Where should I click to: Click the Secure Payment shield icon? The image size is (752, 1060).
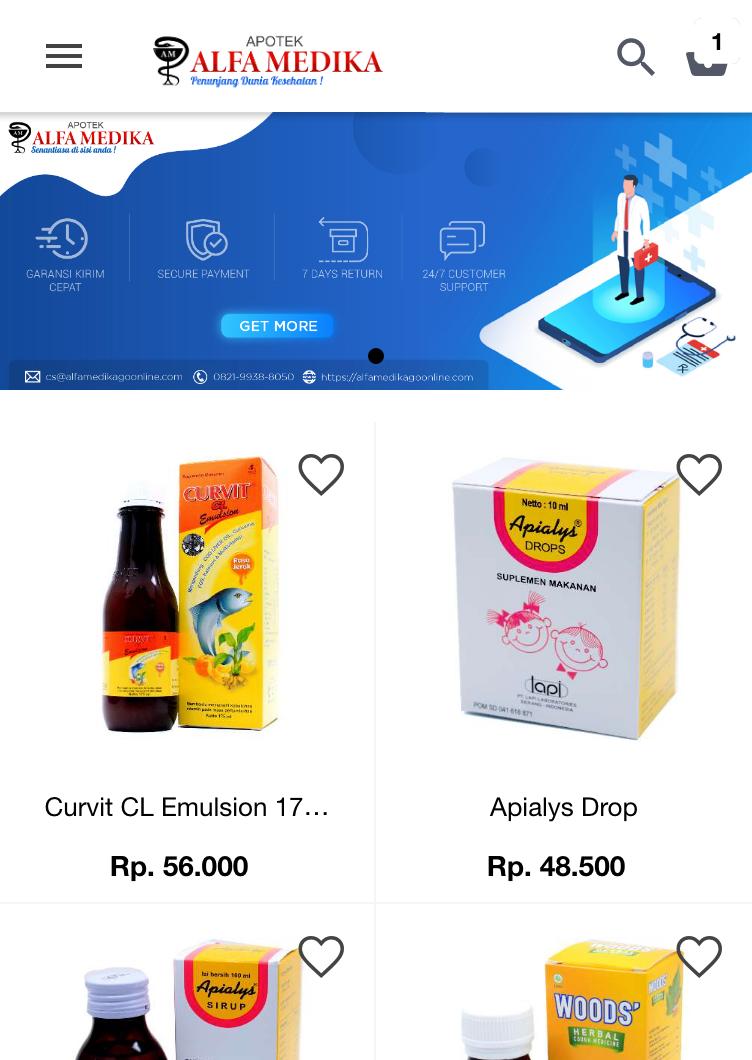pos(206,239)
